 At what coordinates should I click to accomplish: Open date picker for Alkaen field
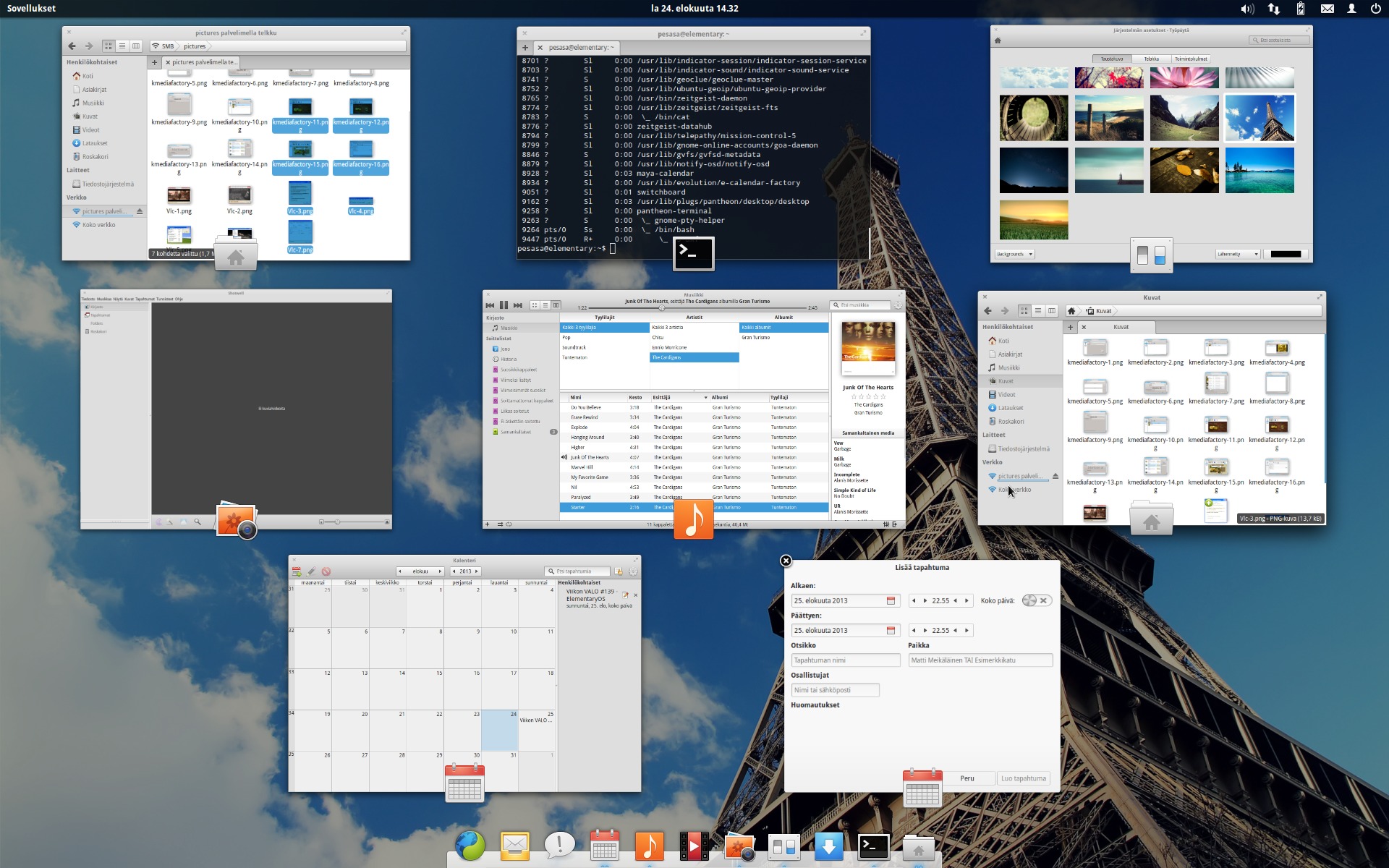click(891, 601)
